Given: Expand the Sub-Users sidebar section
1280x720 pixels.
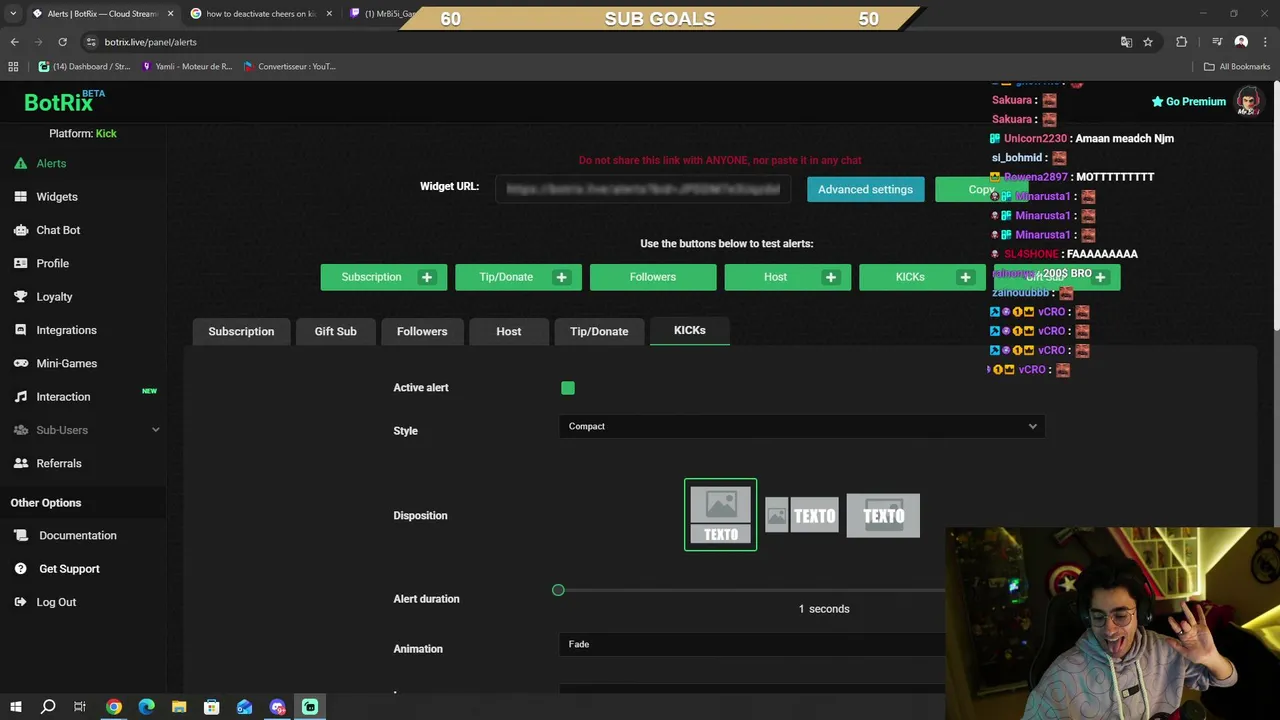Looking at the screenshot, I should click(85, 430).
